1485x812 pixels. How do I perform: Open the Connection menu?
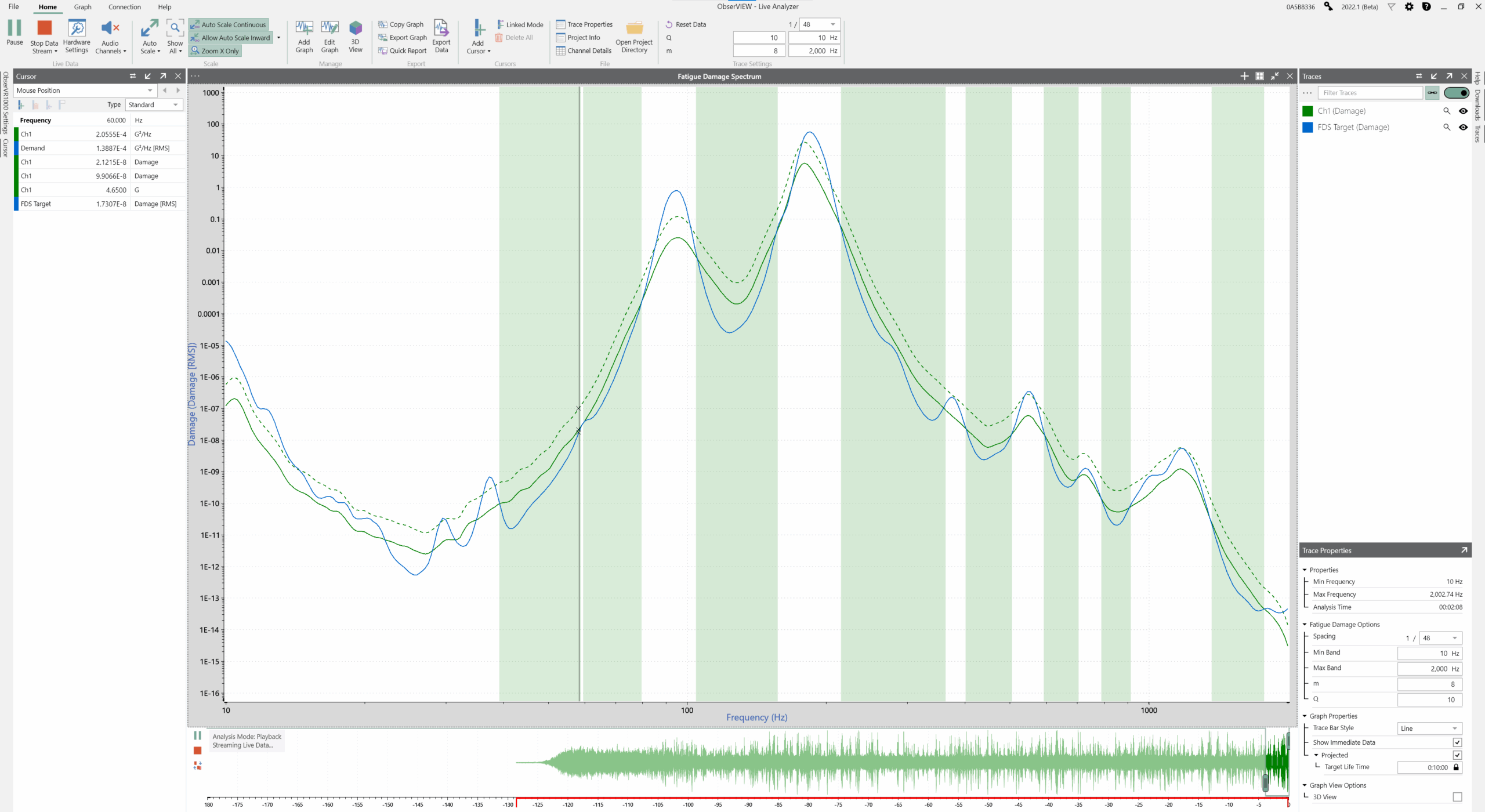tap(124, 7)
